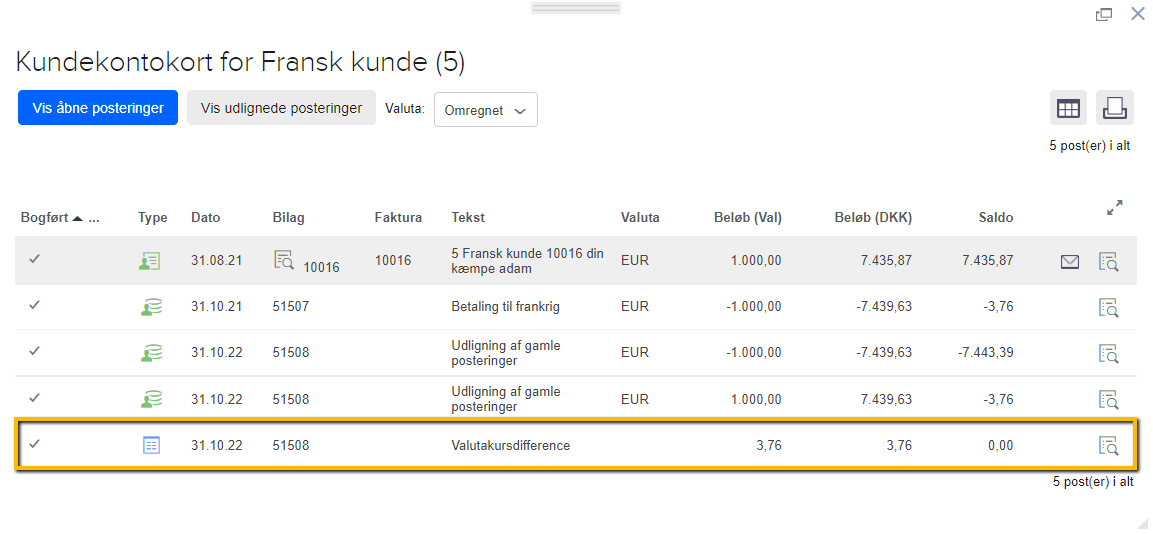Click the expand table arrows icon
The width and height of the screenshot is (1153, 534).
click(x=1114, y=209)
